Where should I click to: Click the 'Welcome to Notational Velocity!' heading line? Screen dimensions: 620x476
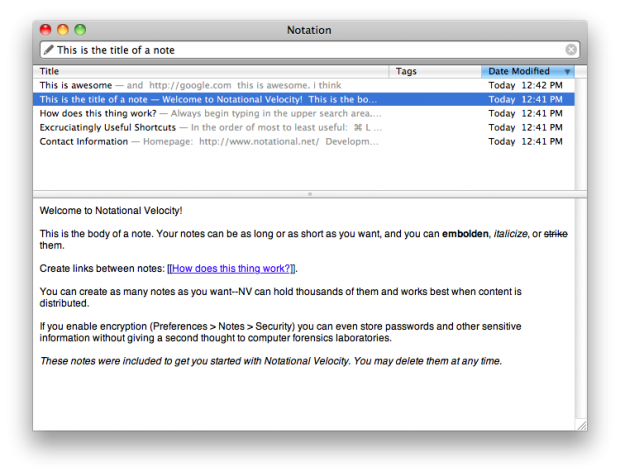pos(111,211)
